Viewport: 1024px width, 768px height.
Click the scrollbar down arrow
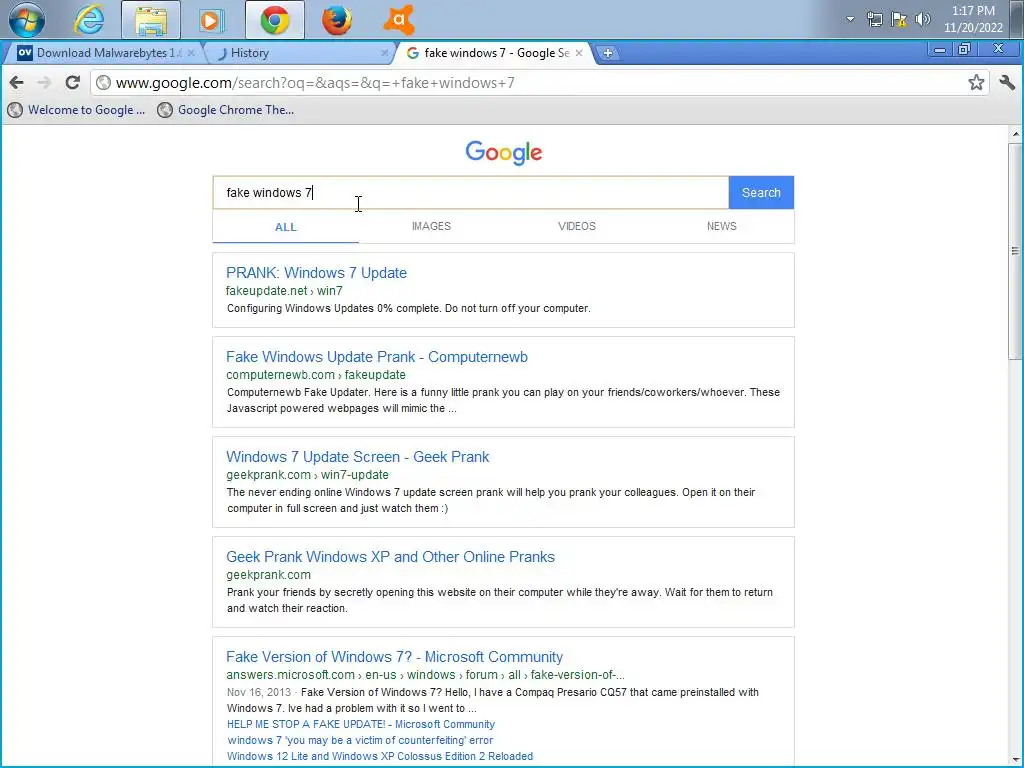(1016, 760)
